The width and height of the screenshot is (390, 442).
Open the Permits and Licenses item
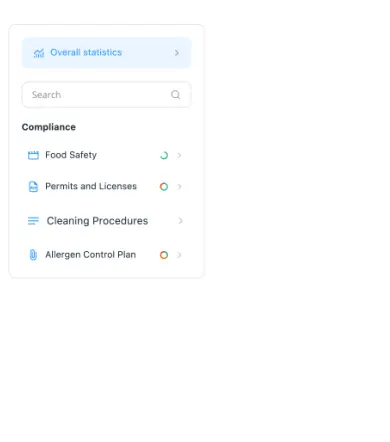[106, 187]
